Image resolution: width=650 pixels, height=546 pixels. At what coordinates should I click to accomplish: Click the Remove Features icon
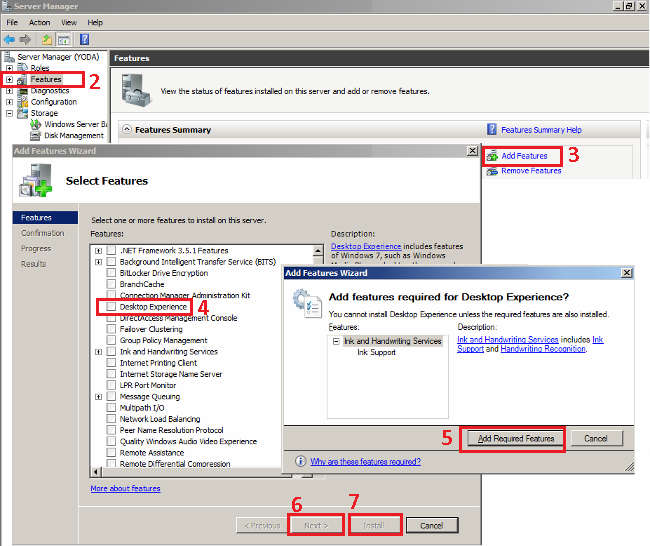pyautogui.click(x=492, y=171)
